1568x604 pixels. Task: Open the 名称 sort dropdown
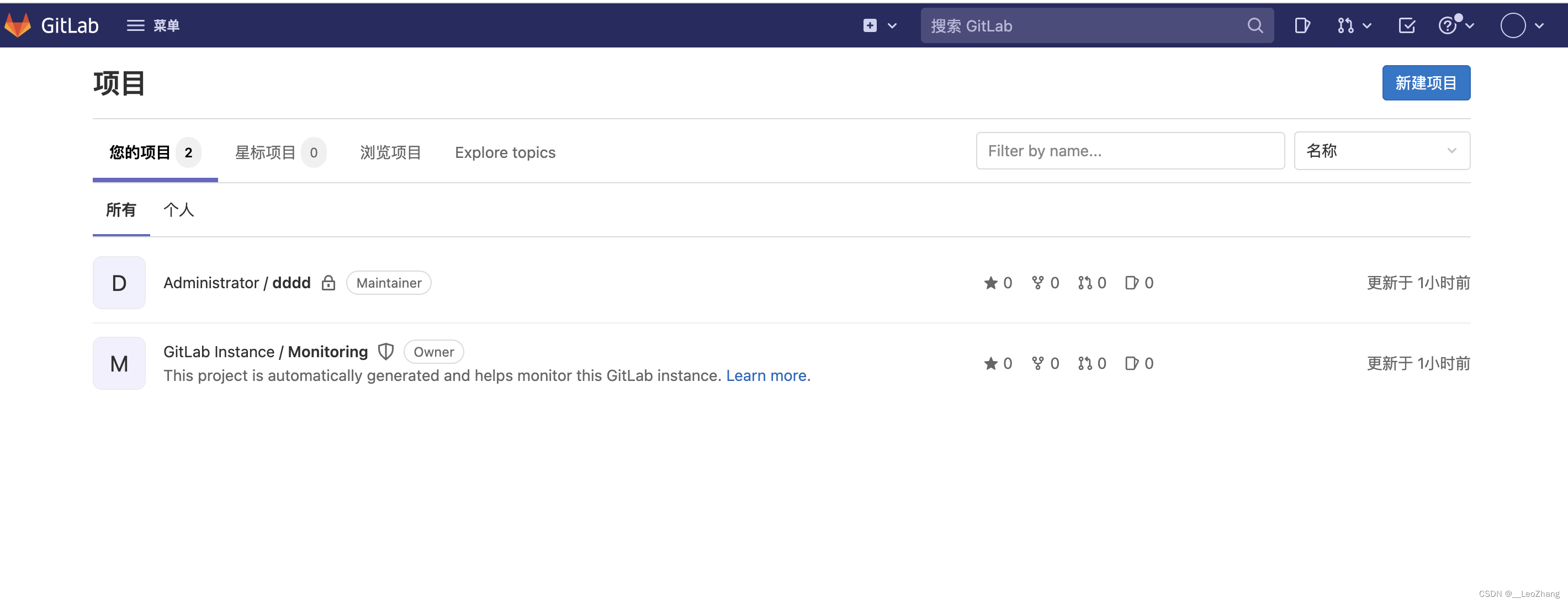[x=1382, y=150]
